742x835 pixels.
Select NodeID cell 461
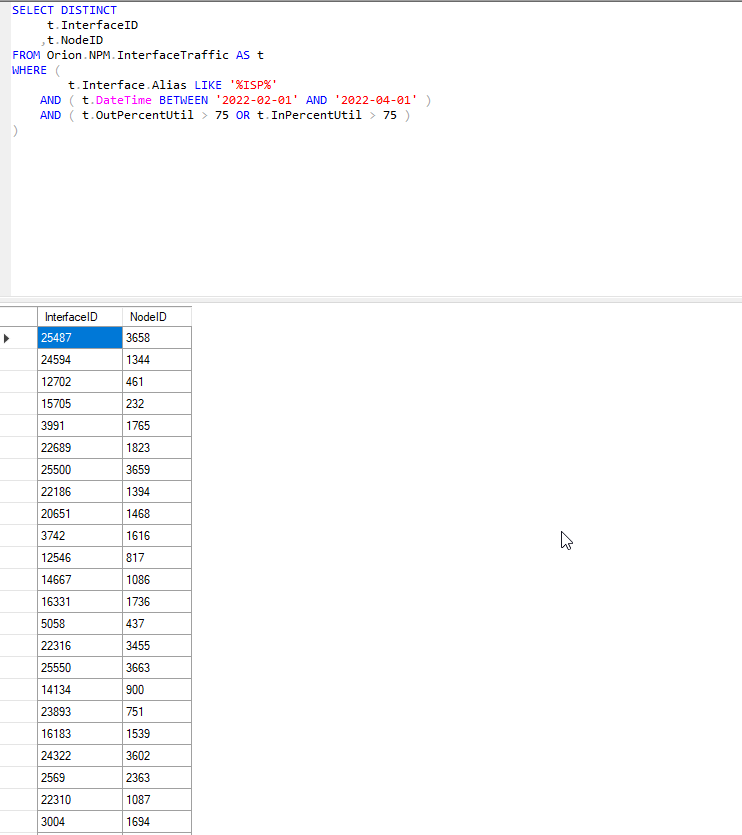click(x=157, y=382)
